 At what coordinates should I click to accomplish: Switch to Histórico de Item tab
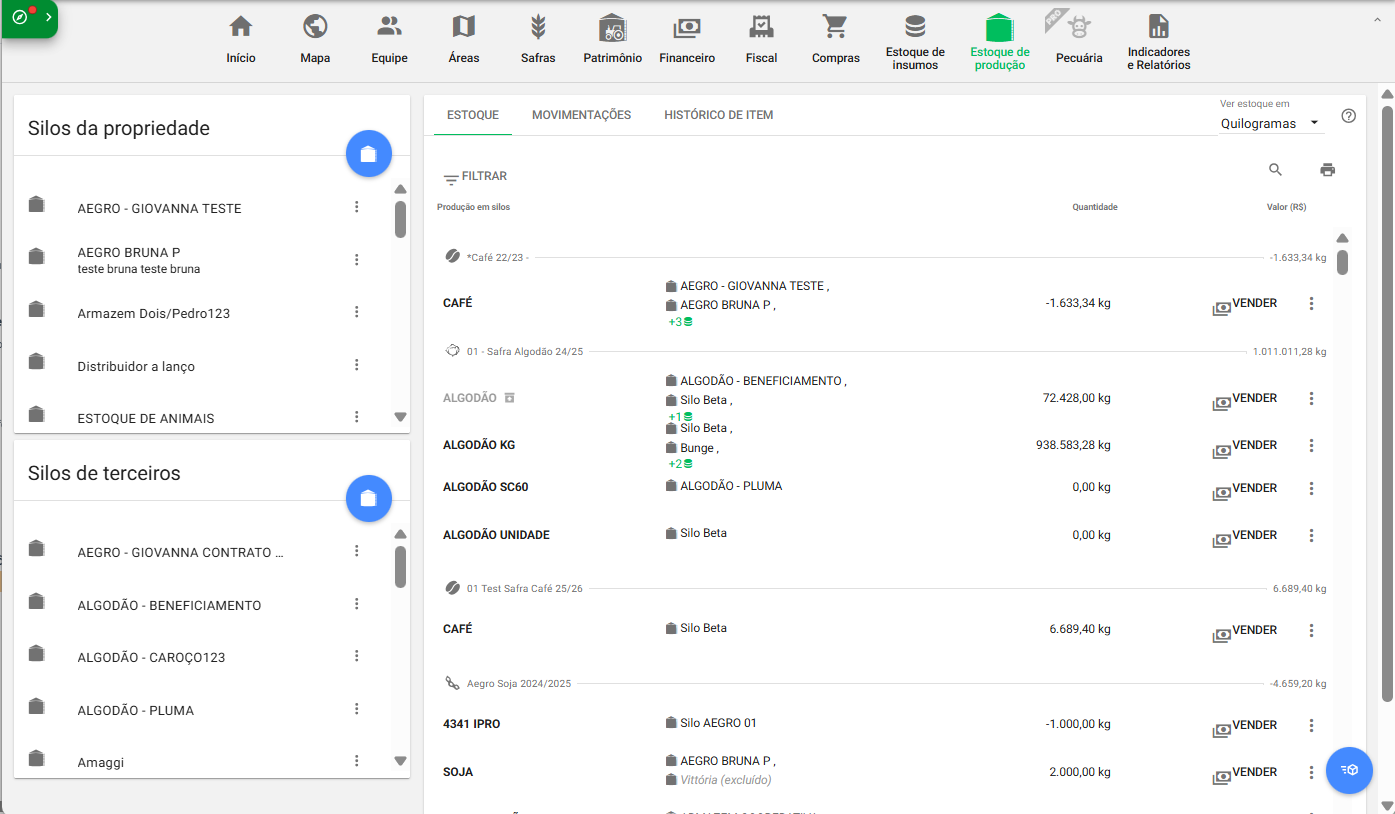click(x=718, y=115)
